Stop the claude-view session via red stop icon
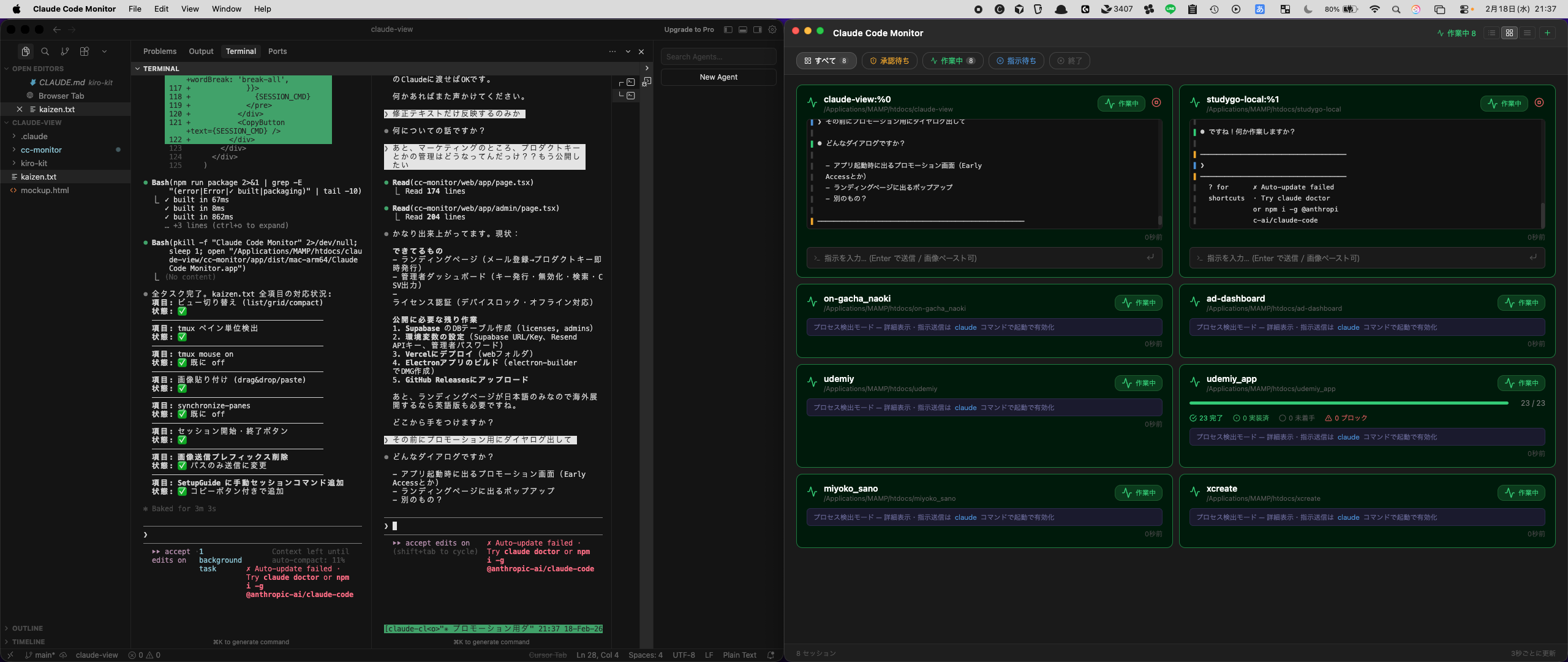 click(1156, 103)
